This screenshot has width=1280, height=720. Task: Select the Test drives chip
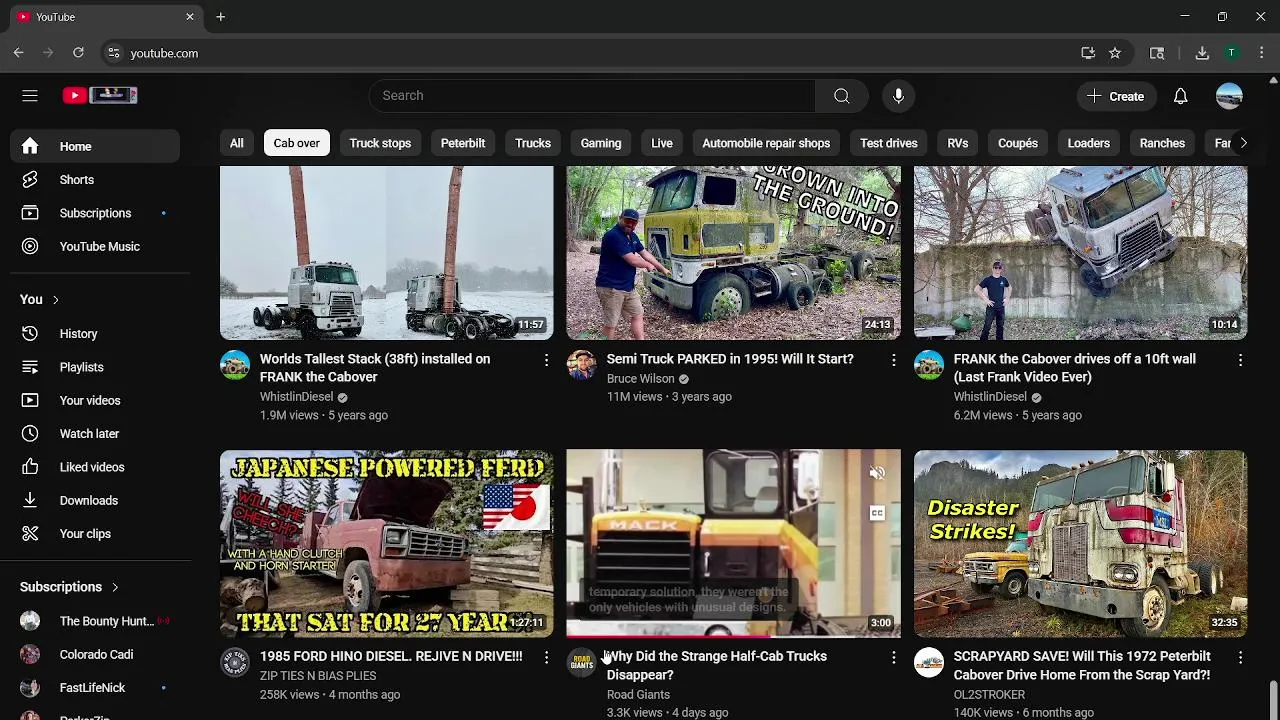pyautogui.click(x=889, y=143)
